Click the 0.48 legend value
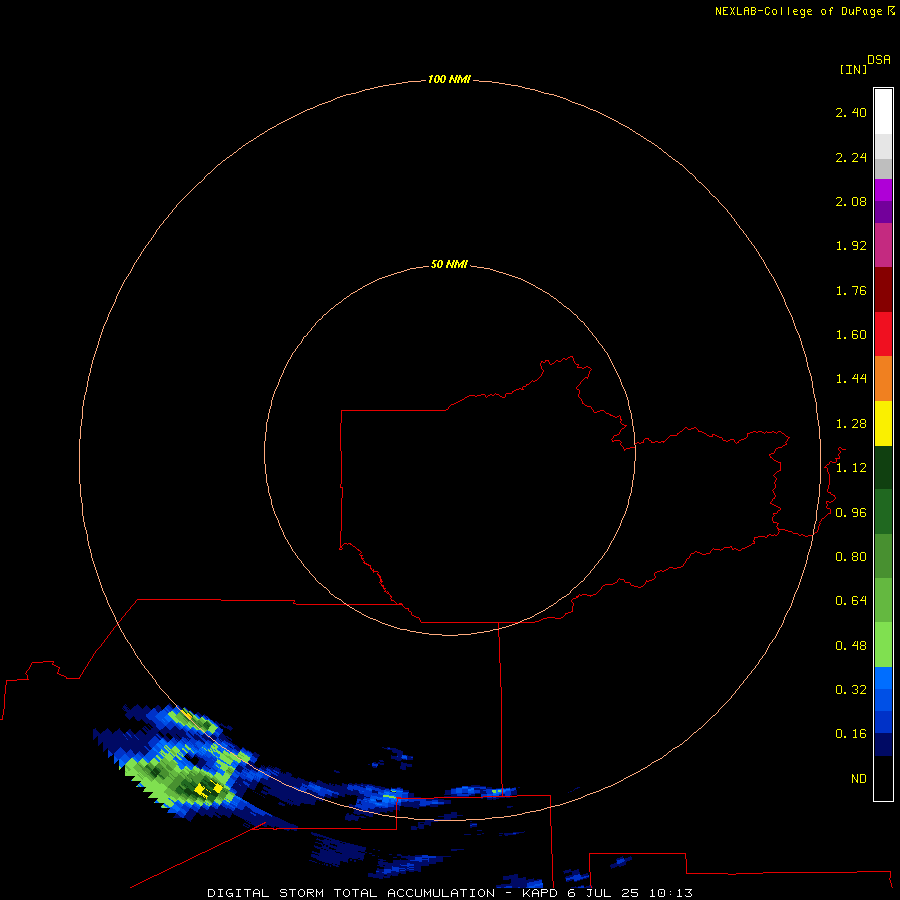Viewport: 900px width, 900px height. pos(851,646)
